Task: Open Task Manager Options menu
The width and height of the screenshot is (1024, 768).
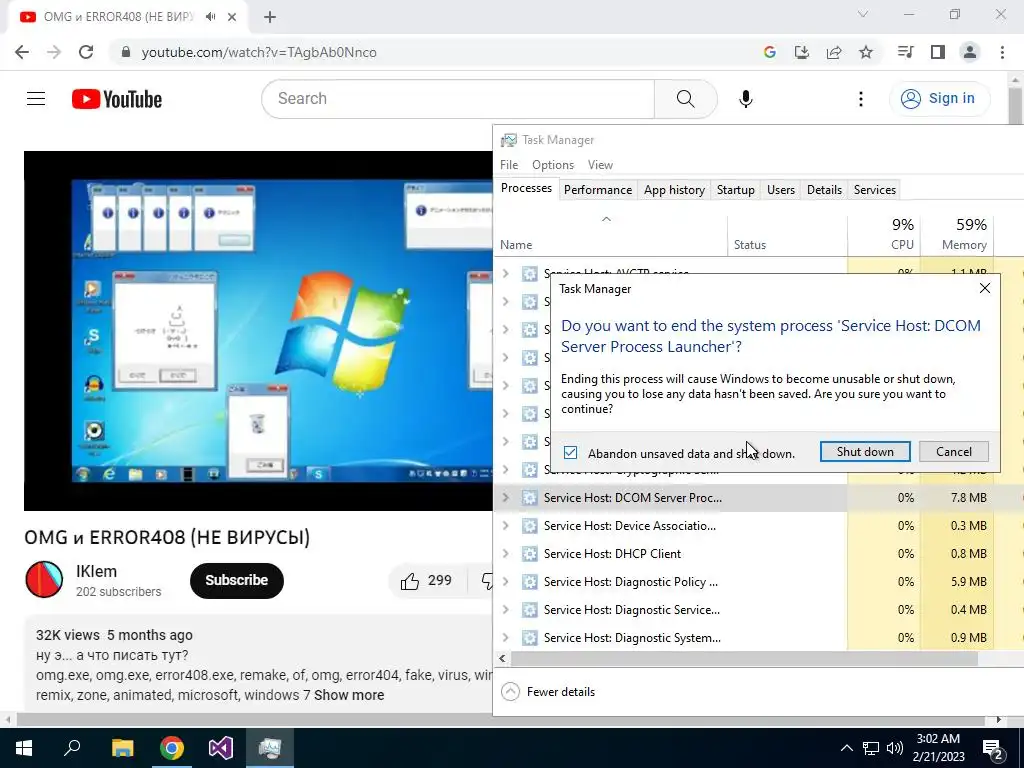Action: (x=552, y=165)
